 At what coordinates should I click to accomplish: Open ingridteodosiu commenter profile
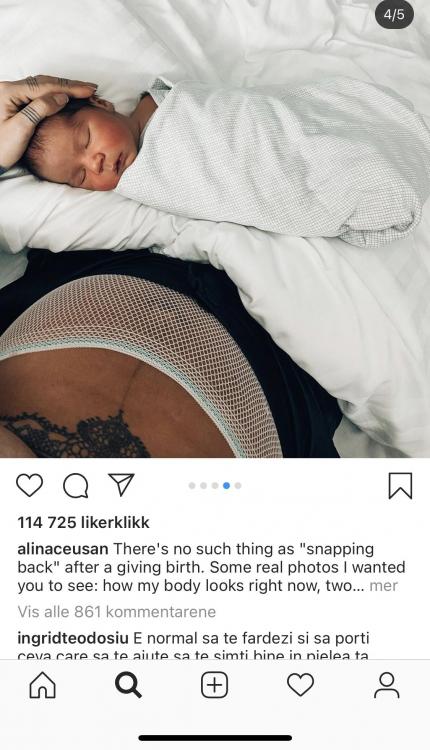73,638
